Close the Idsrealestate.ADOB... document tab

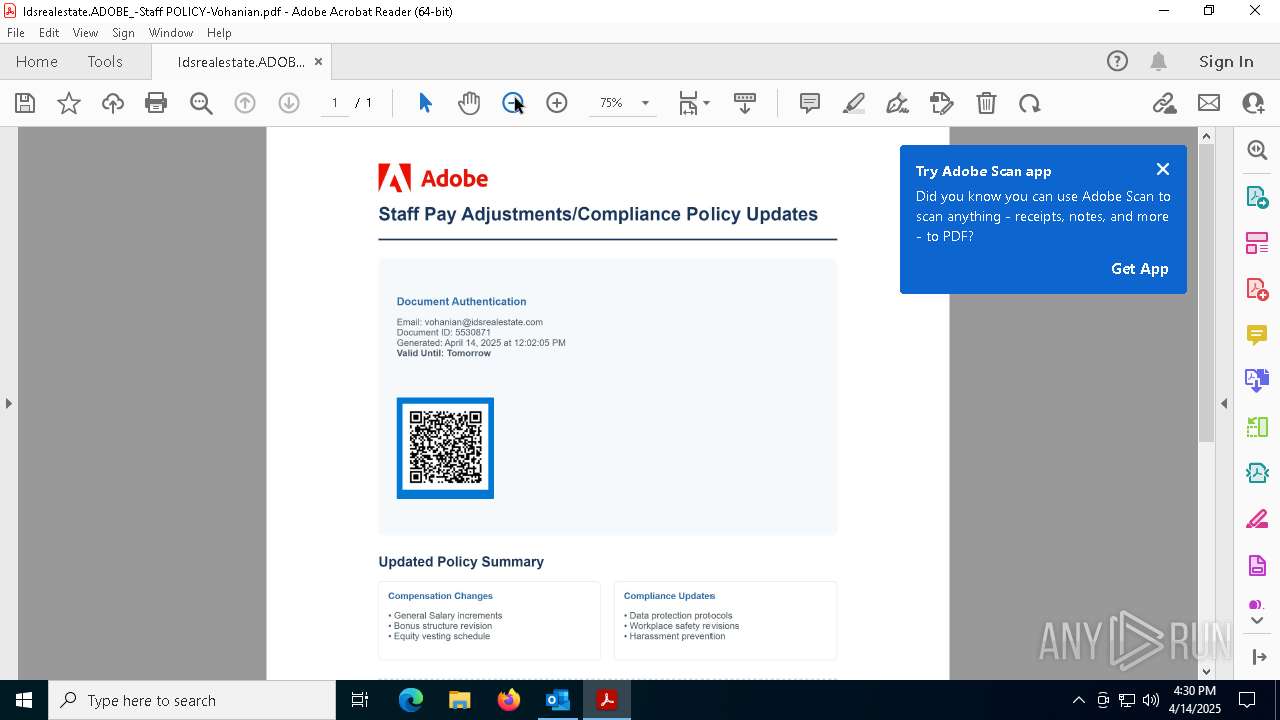coord(318,62)
